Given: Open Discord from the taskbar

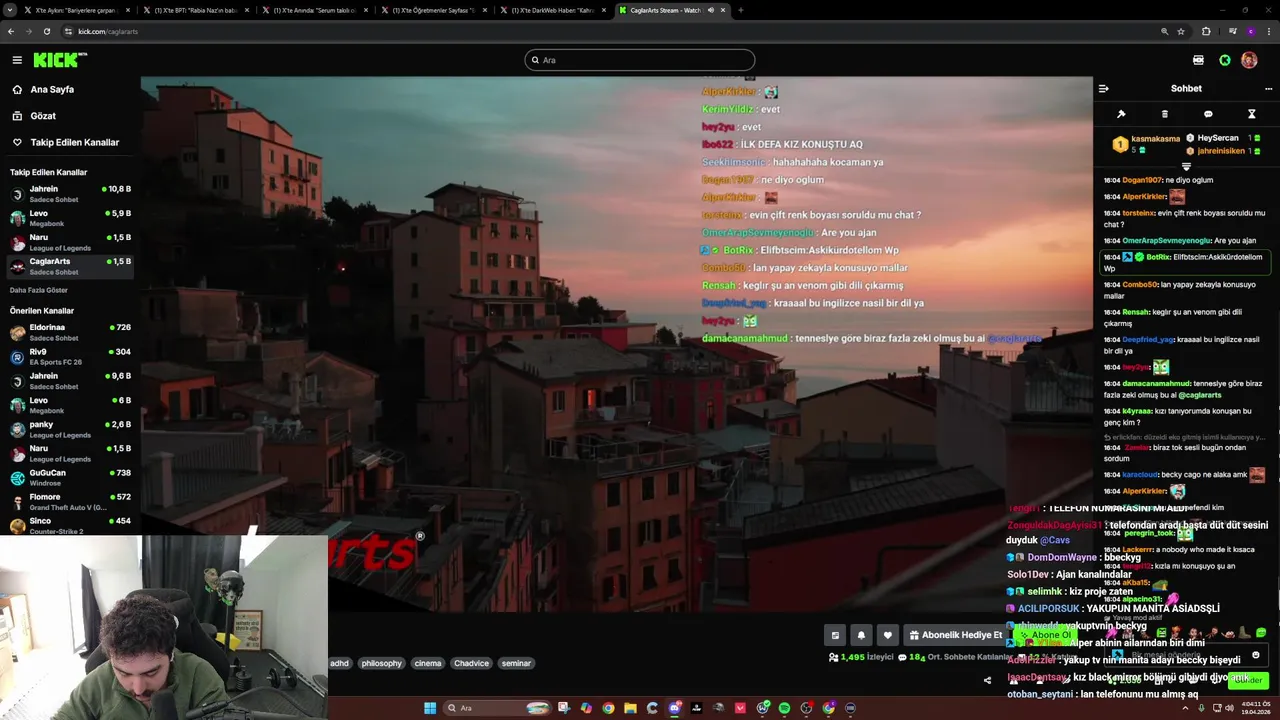Looking at the screenshot, I should click(674, 708).
